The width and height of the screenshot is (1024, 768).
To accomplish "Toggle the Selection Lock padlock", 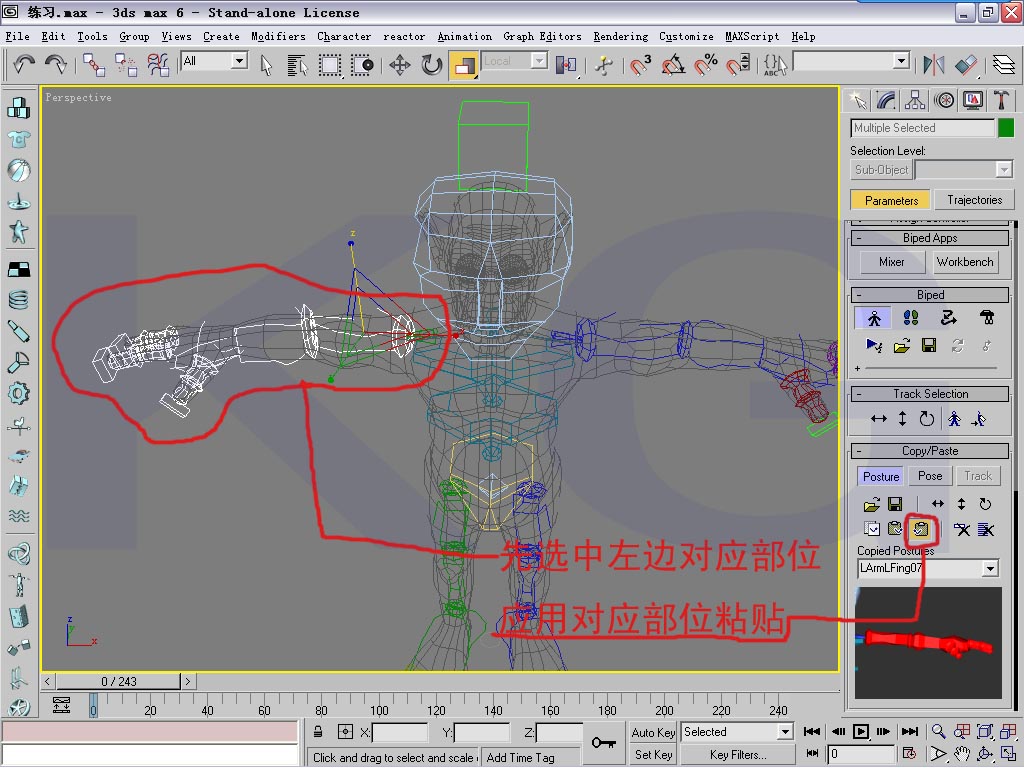I will coord(318,731).
